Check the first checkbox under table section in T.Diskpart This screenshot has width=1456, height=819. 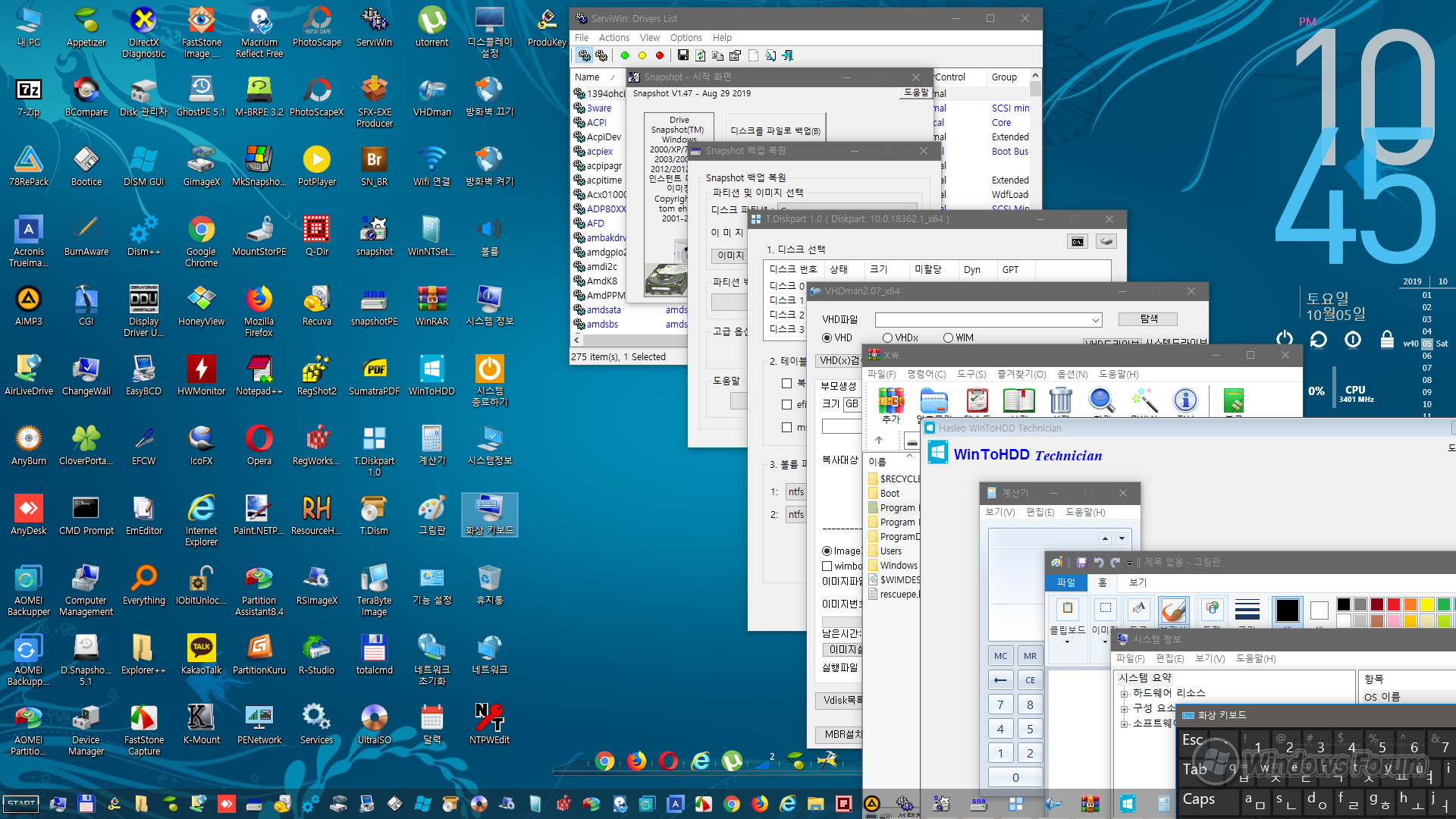click(x=787, y=384)
